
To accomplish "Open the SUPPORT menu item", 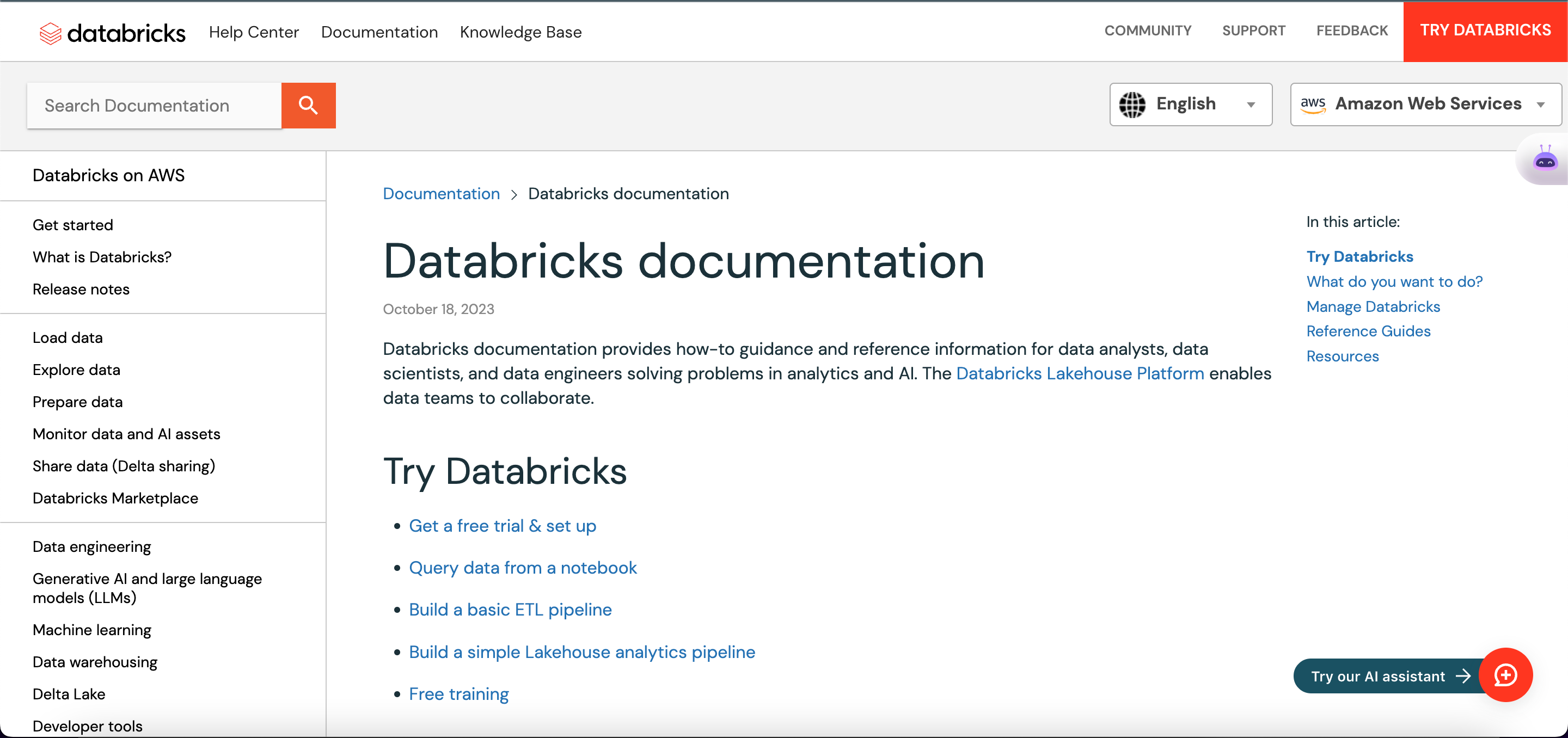I will click(1254, 30).
